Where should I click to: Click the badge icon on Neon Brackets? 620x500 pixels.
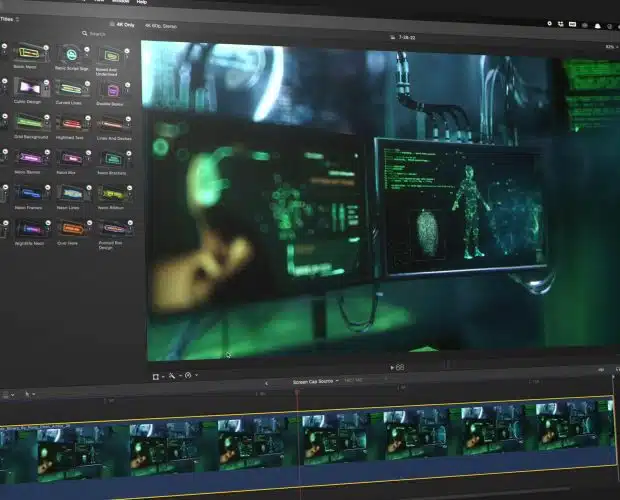129,153
